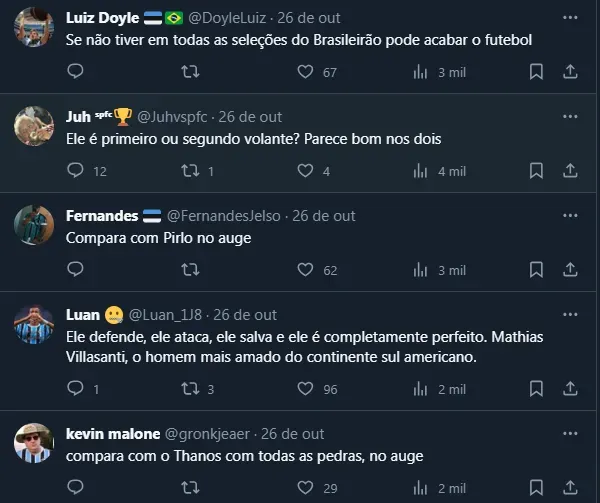Open more options menu on Luan's tweet
Viewport: 600px width, 503px height.
point(570,315)
